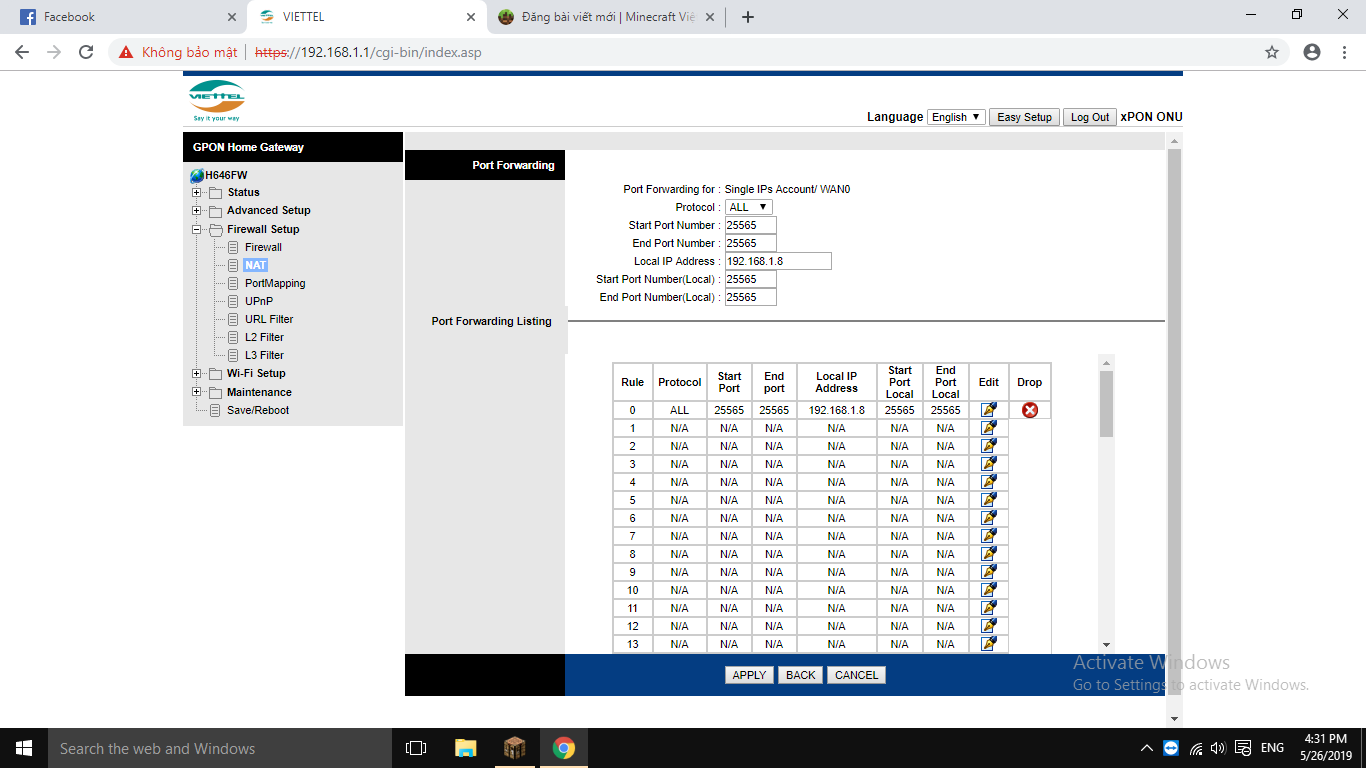Click the Viettel logo
Screen dimensions: 1366x768
[x=216, y=100]
